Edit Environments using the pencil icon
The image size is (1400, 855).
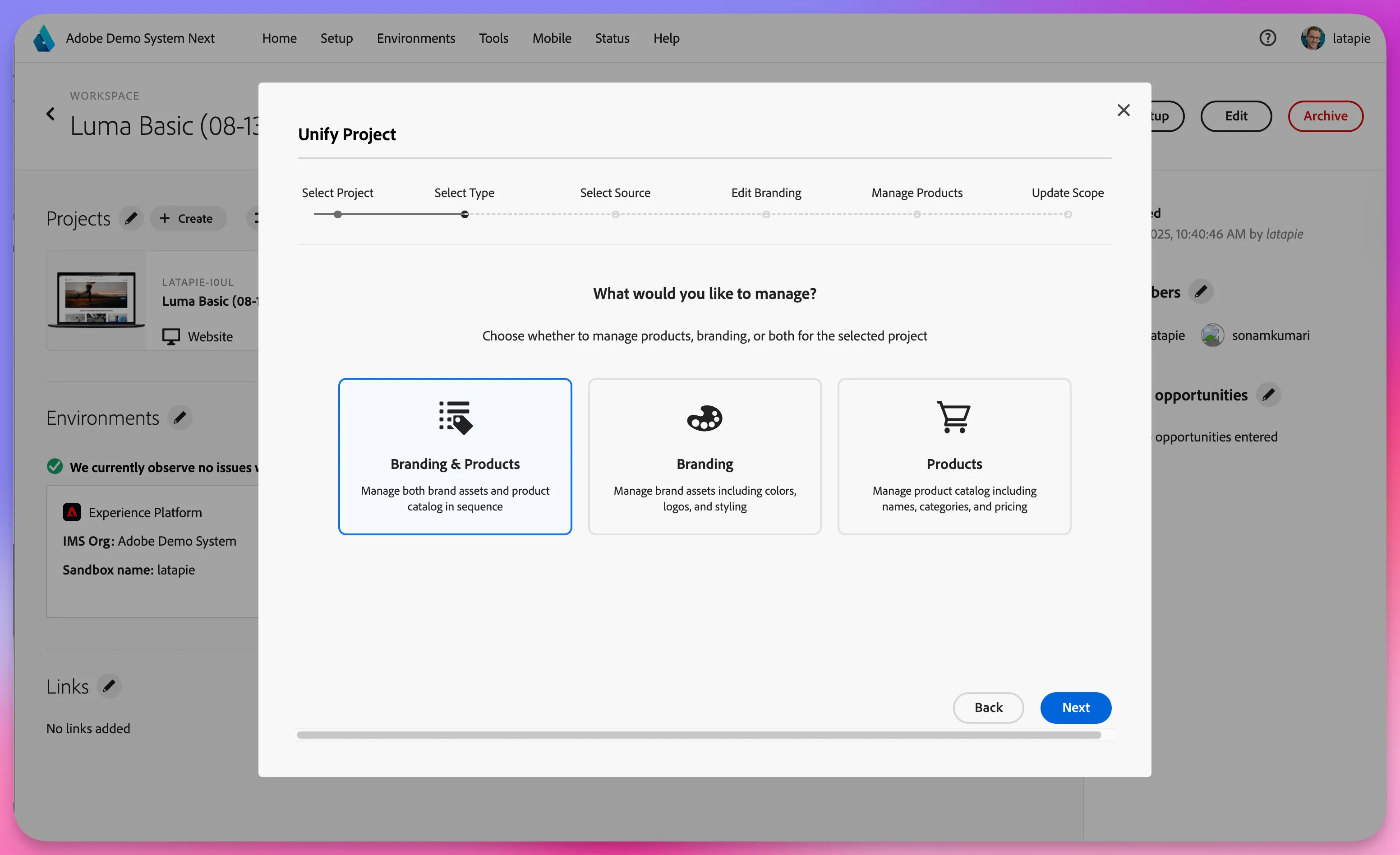point(180,418)
